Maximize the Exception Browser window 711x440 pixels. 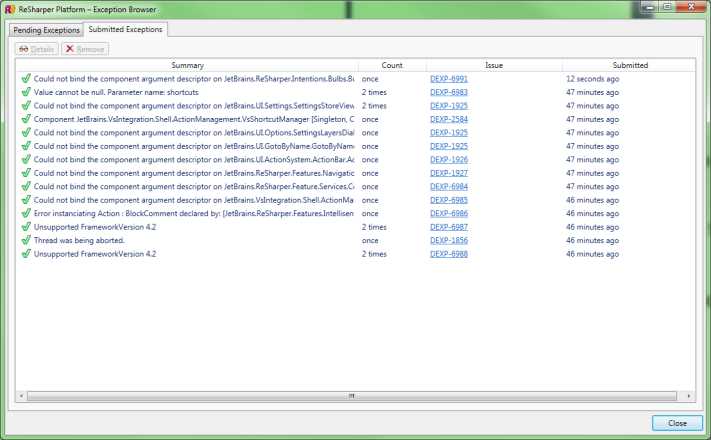click(667, 7)
